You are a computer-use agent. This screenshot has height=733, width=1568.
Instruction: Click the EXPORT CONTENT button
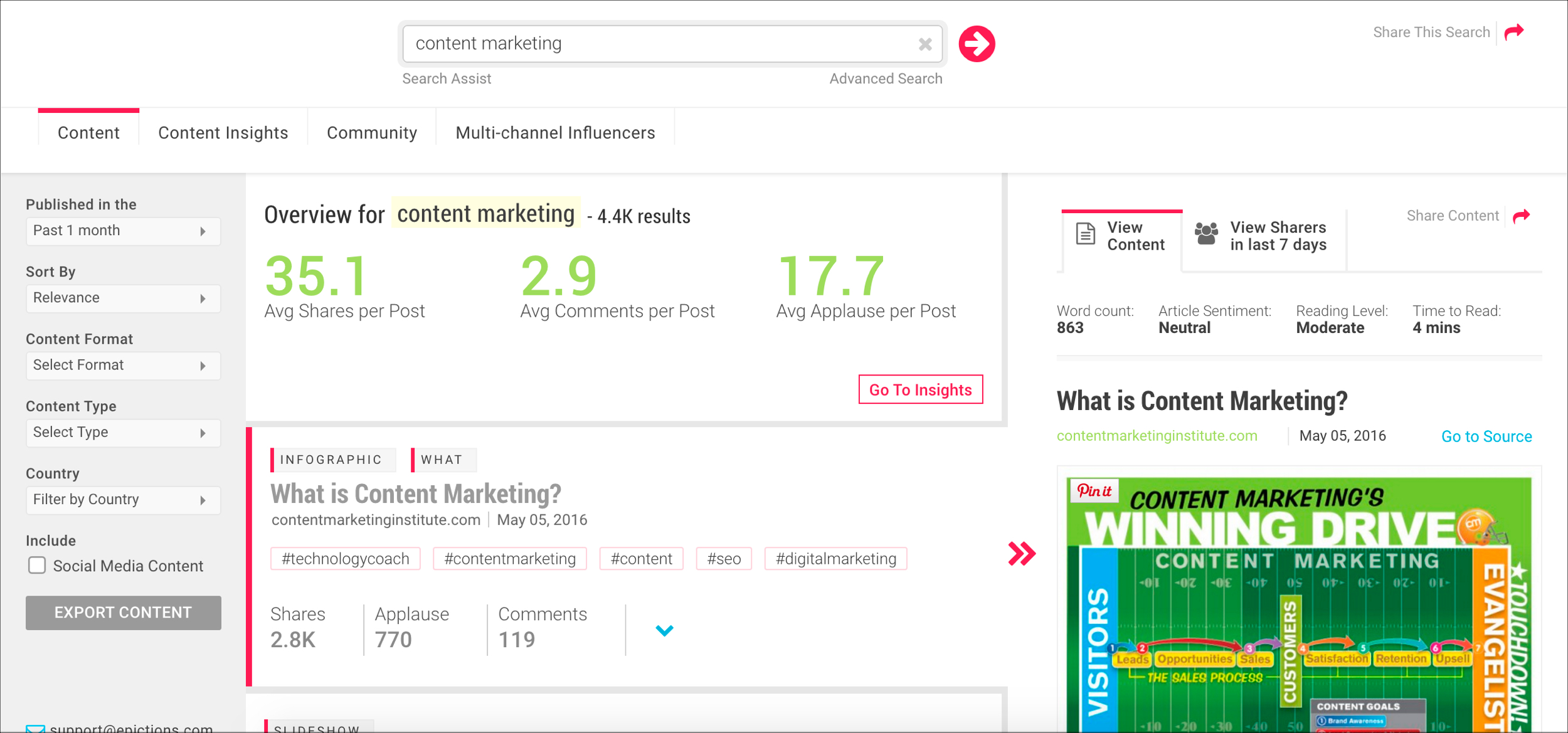point(123,613)
